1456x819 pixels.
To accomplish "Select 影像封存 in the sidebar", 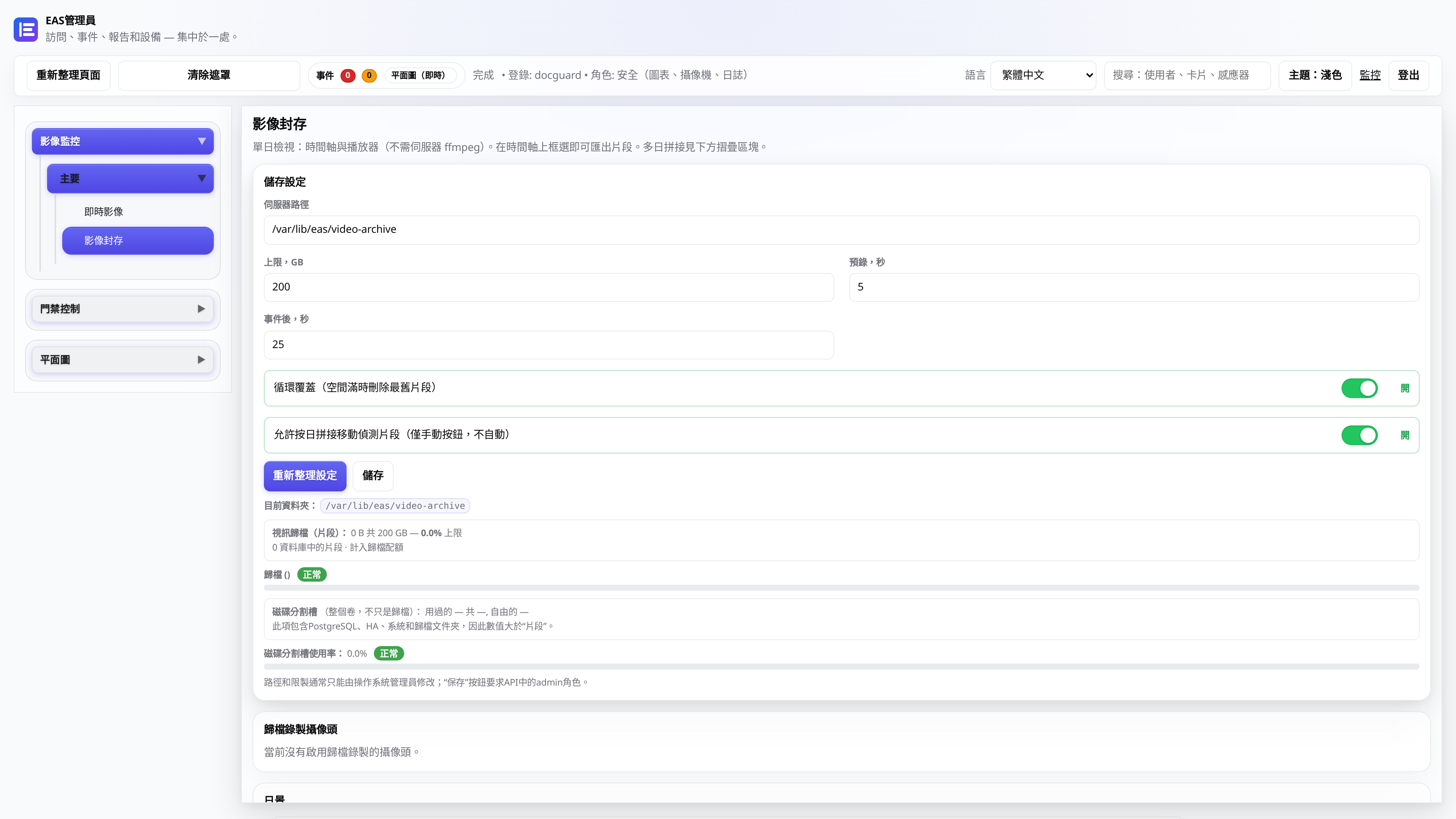I will [x=138, y=241].
